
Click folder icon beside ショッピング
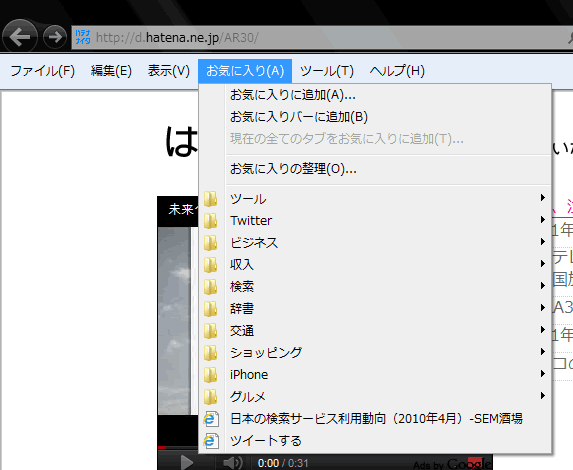[210, 353]
